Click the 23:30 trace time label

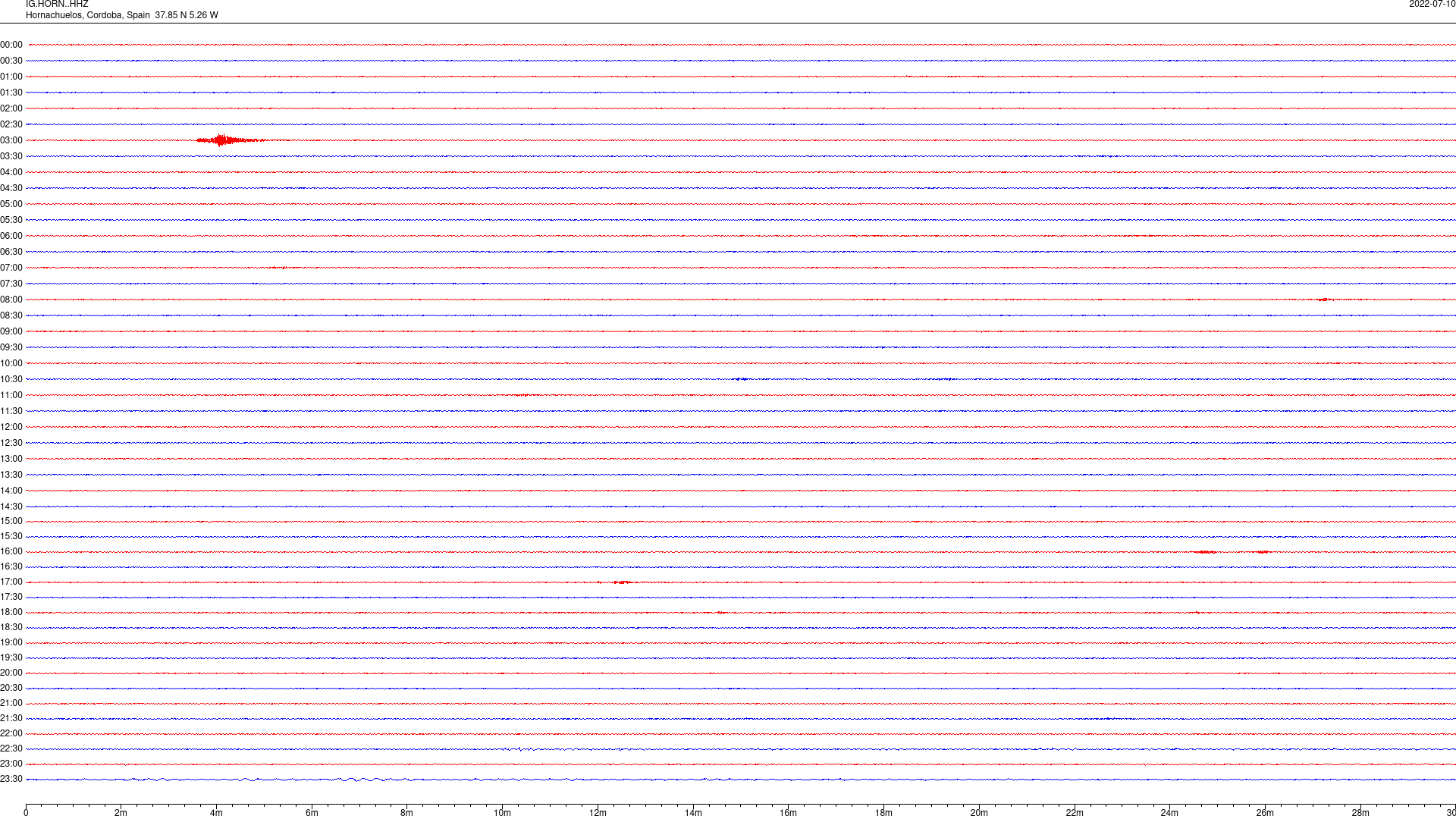point(11,779)
